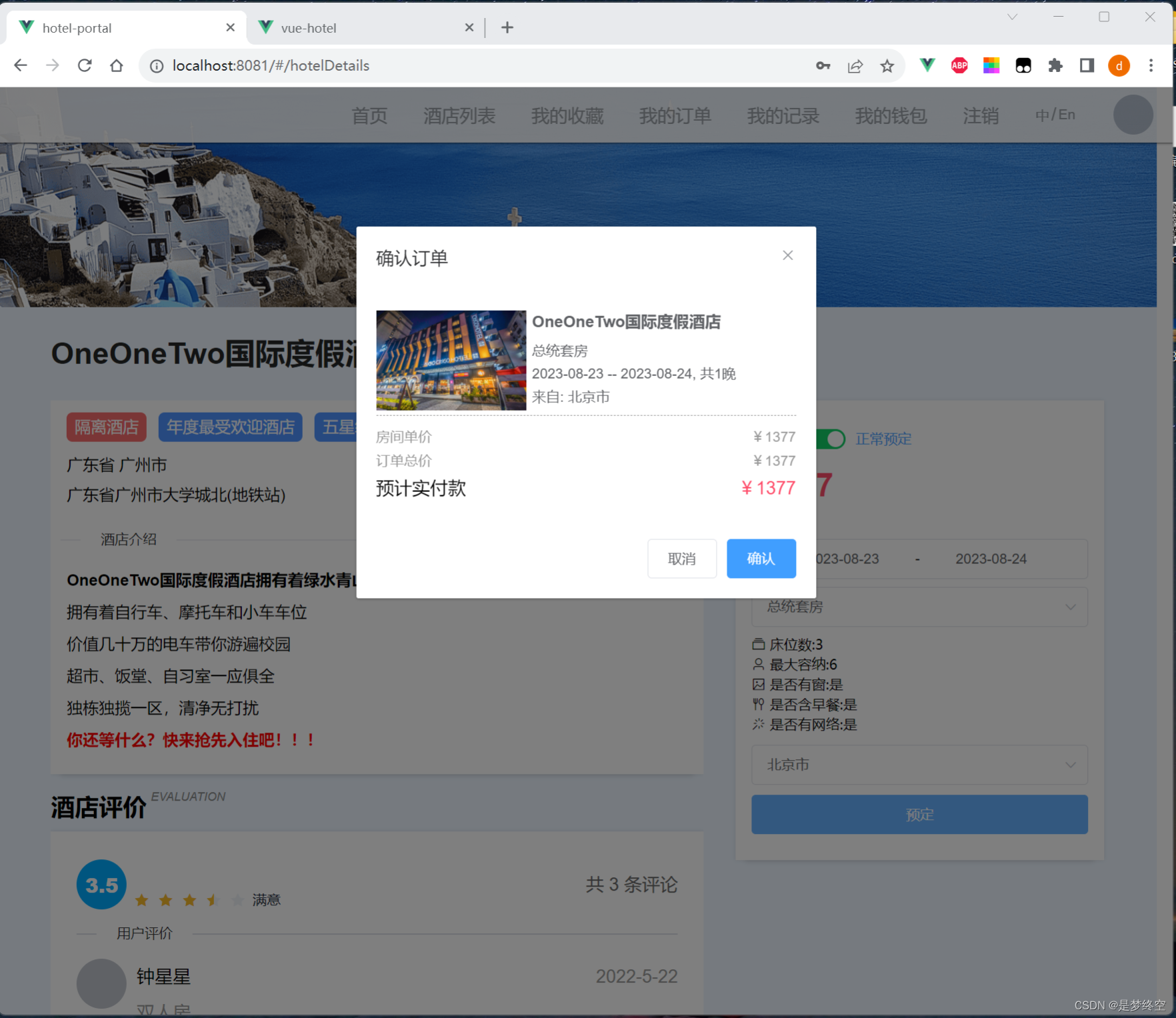Open the orange profile avatar d

tap(1119, 65)
